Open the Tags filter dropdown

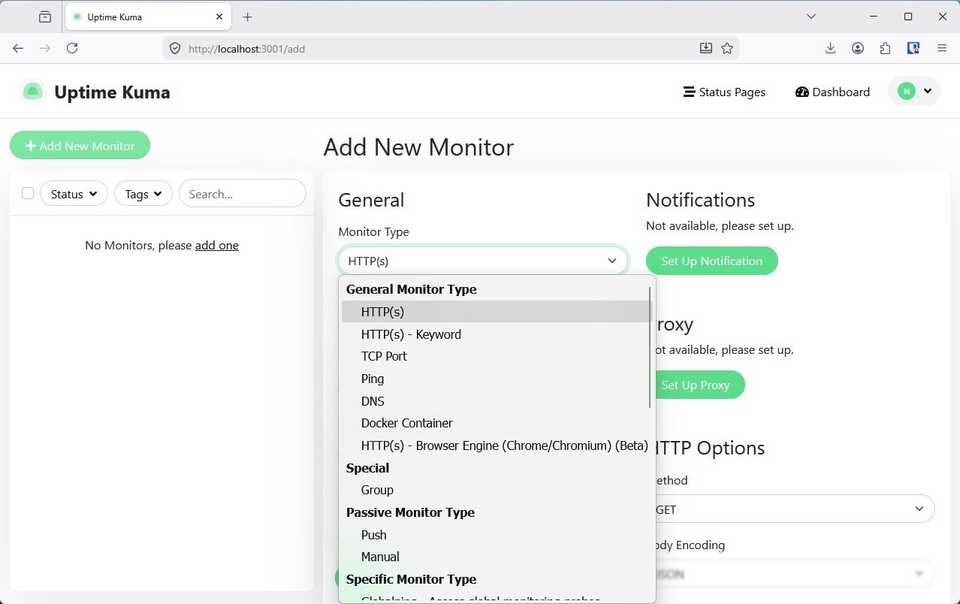click(x=143, y=194)
